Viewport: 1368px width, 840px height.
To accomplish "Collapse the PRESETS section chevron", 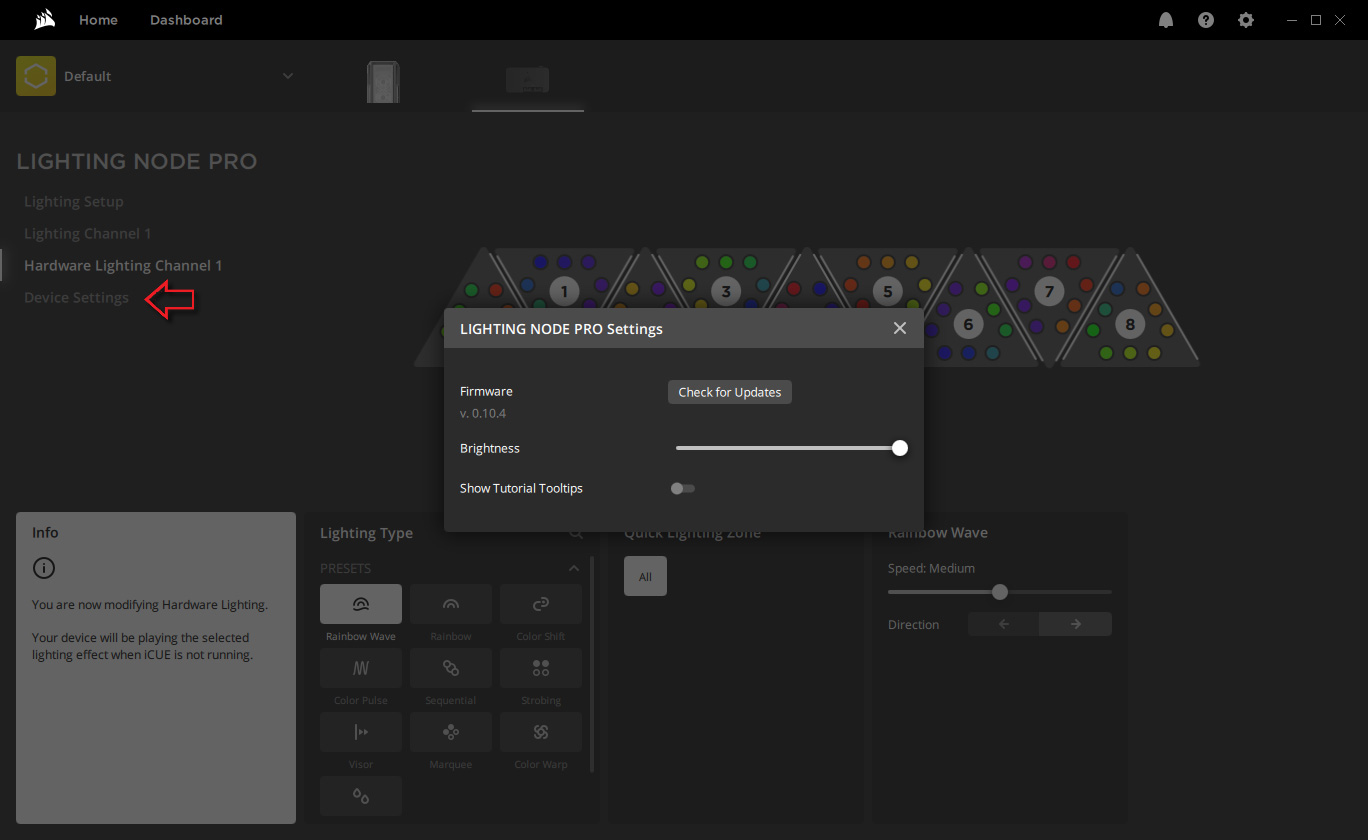I will (x=574, y=568).
